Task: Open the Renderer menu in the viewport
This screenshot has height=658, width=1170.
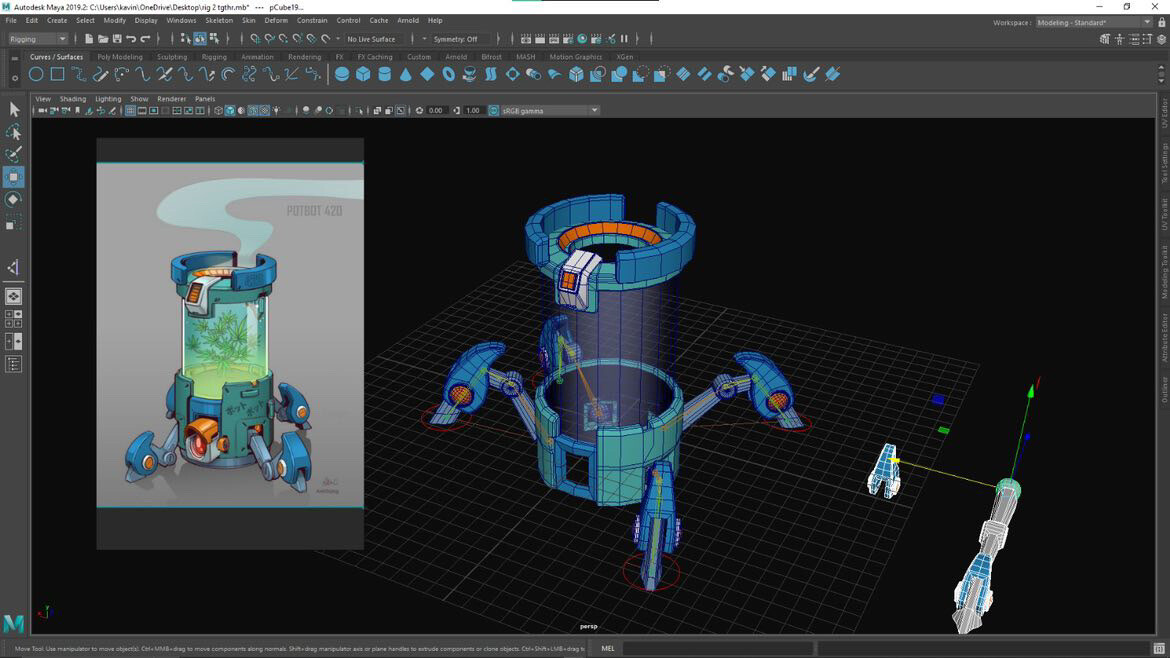Action: 171,98
